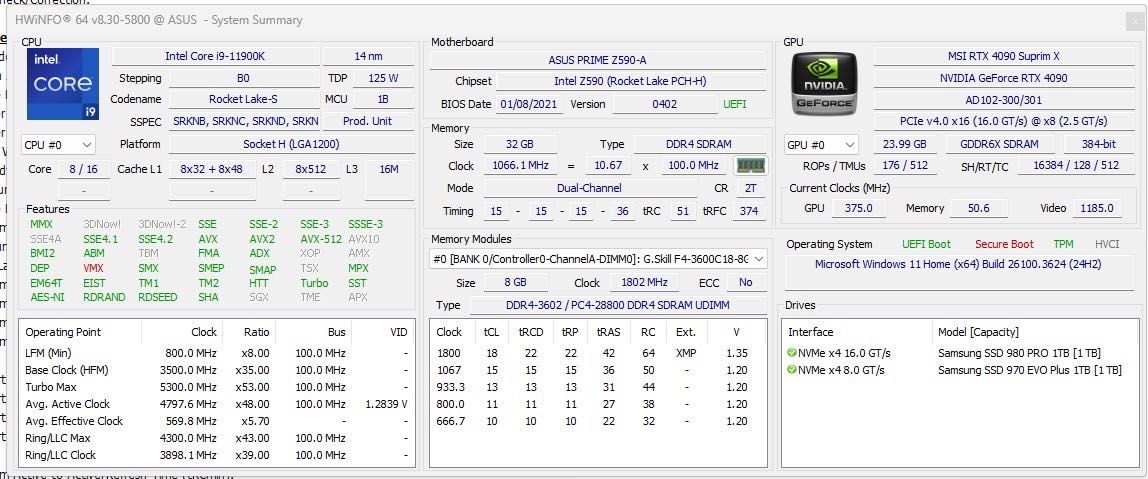Click the BIOS version 0402 field
The height and width of the screenshot is (479, 1148).
pos(665,104)
